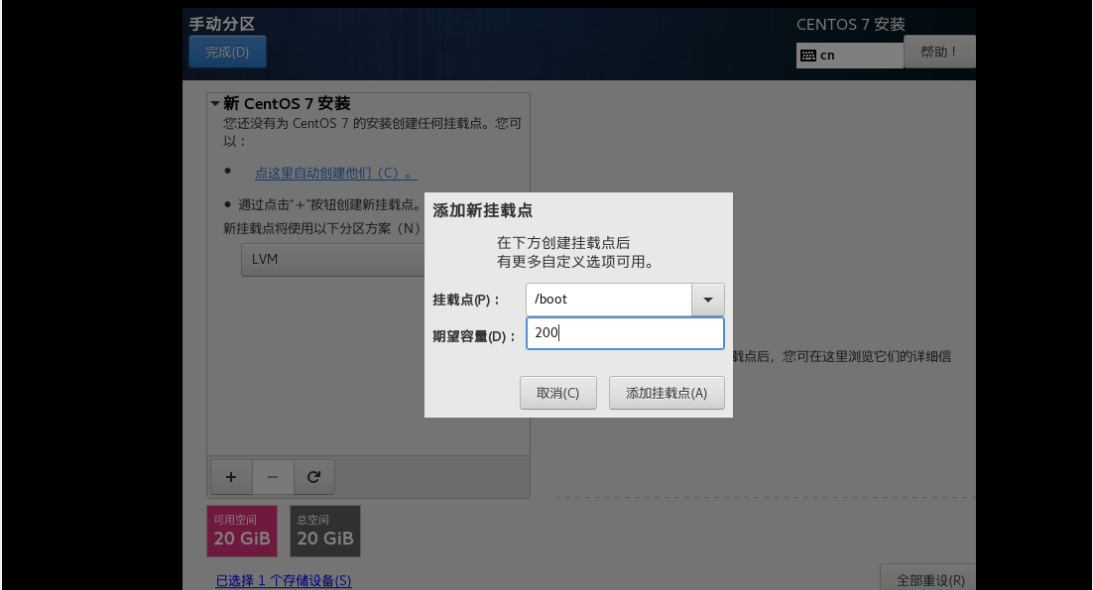Click the plus icon to add mount point
1093x590 pixels.
(231, 477)
